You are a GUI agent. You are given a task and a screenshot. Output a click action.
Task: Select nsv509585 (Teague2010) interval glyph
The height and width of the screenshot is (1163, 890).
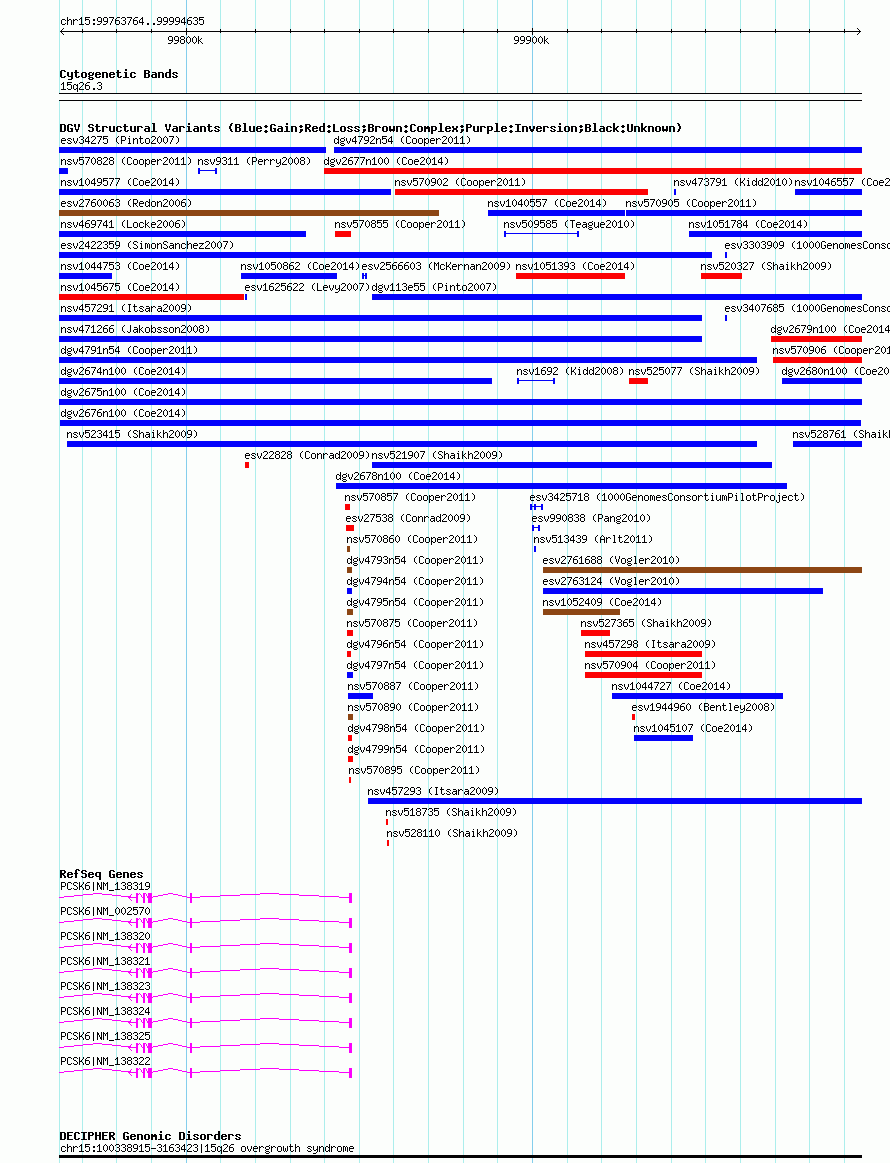(x=541, y=234)
